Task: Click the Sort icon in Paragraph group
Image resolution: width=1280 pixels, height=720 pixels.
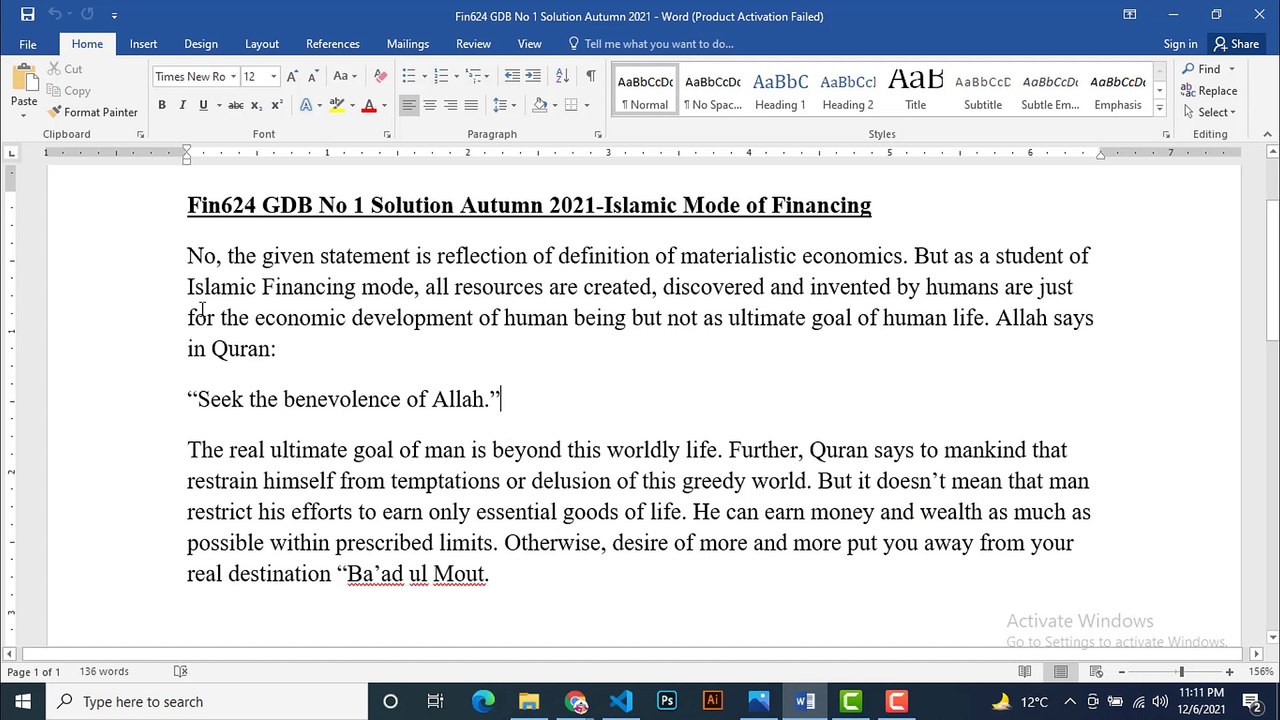Action: tap(562, 76)
